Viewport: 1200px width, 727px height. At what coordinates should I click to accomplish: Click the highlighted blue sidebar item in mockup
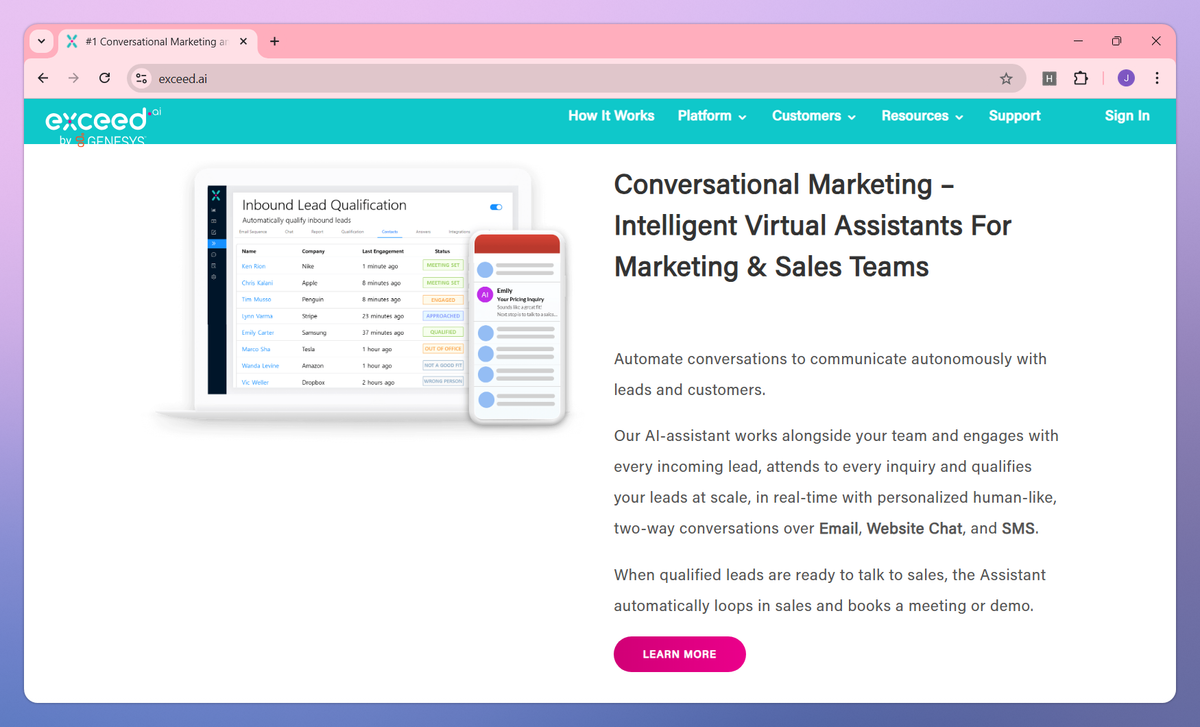pos(216,243)
